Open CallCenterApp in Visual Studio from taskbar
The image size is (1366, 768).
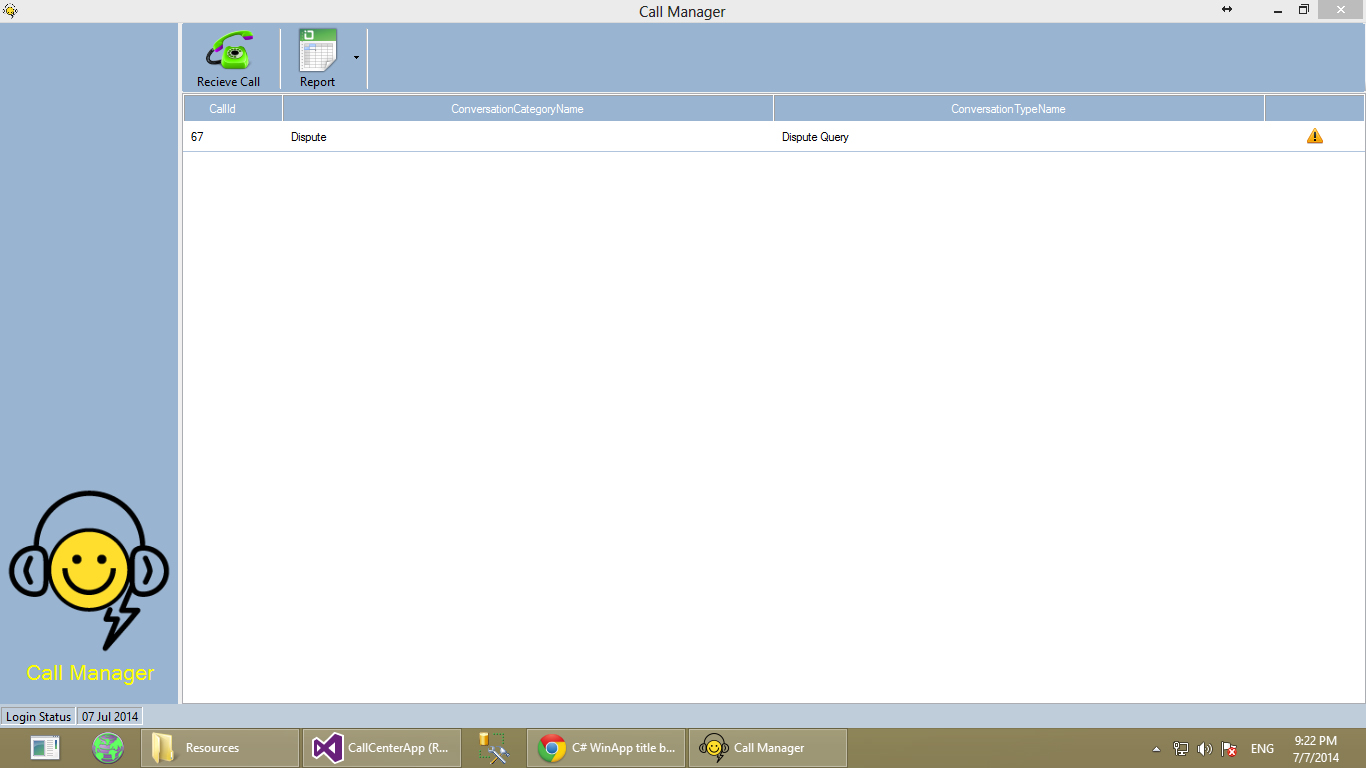[x=381, y=747]
